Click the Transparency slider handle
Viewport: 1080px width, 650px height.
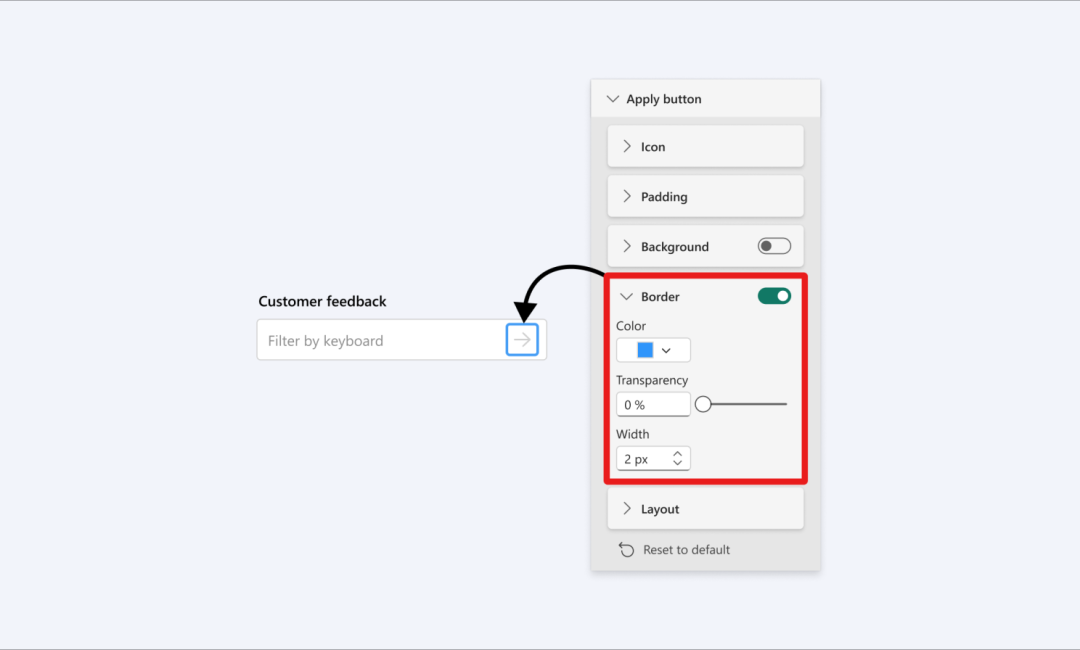(x=703, y=404)
